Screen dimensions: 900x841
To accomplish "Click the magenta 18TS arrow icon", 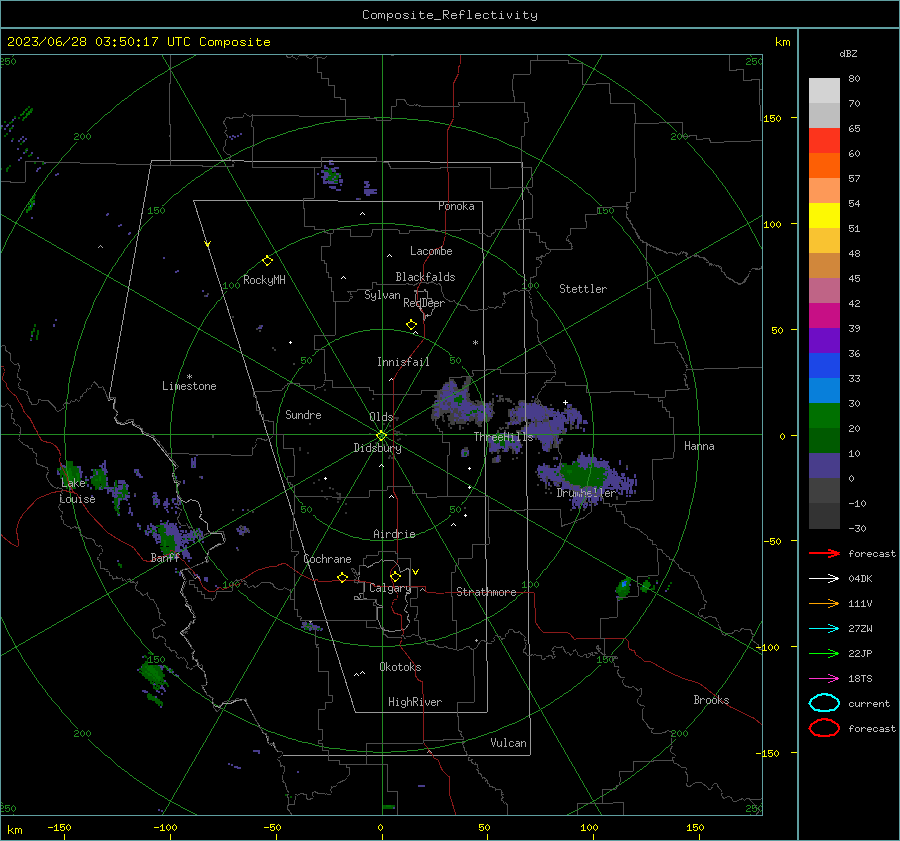I will click(x=824, y=679).
